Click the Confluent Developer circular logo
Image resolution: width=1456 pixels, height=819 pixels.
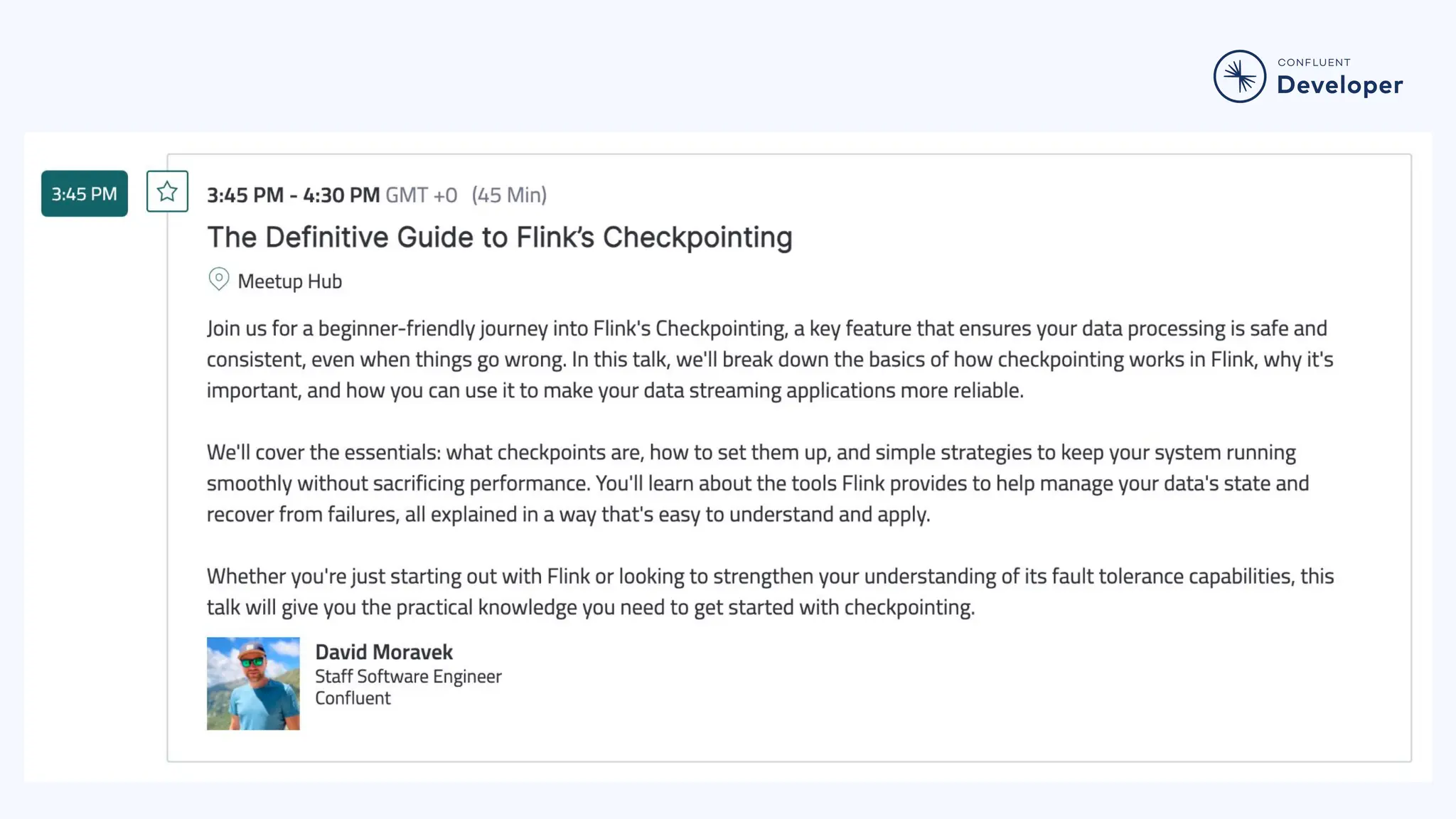(x=1239, y=76)
